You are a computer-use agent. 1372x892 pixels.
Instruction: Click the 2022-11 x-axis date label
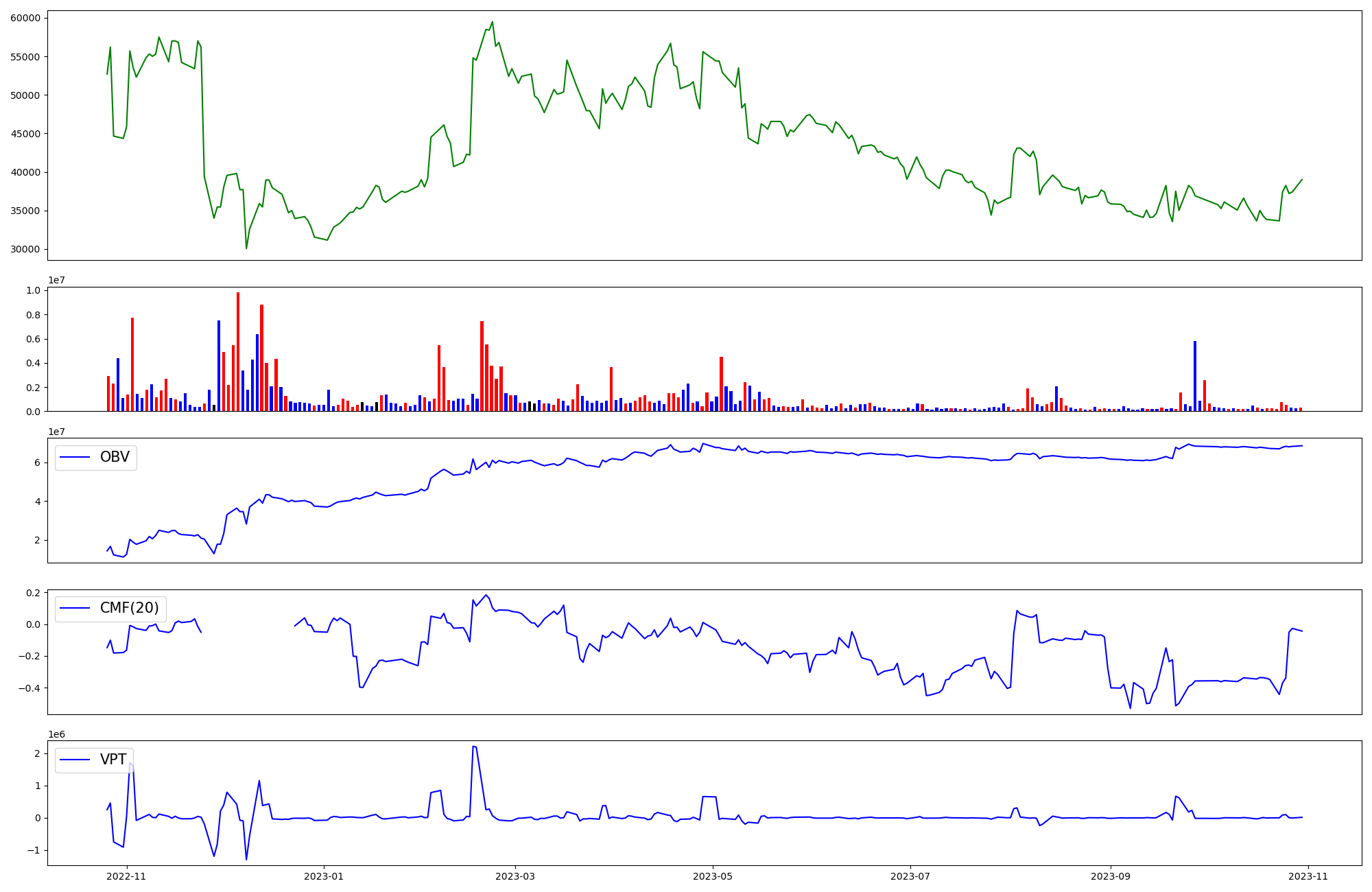click(x=127, y=876)
